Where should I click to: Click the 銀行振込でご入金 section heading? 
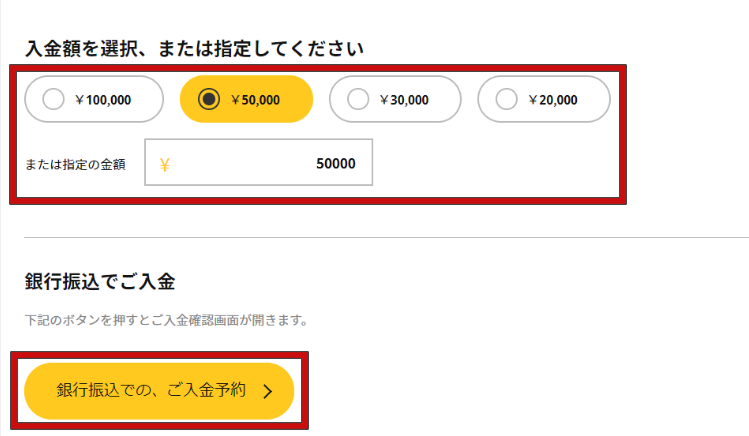click(100, 281)
